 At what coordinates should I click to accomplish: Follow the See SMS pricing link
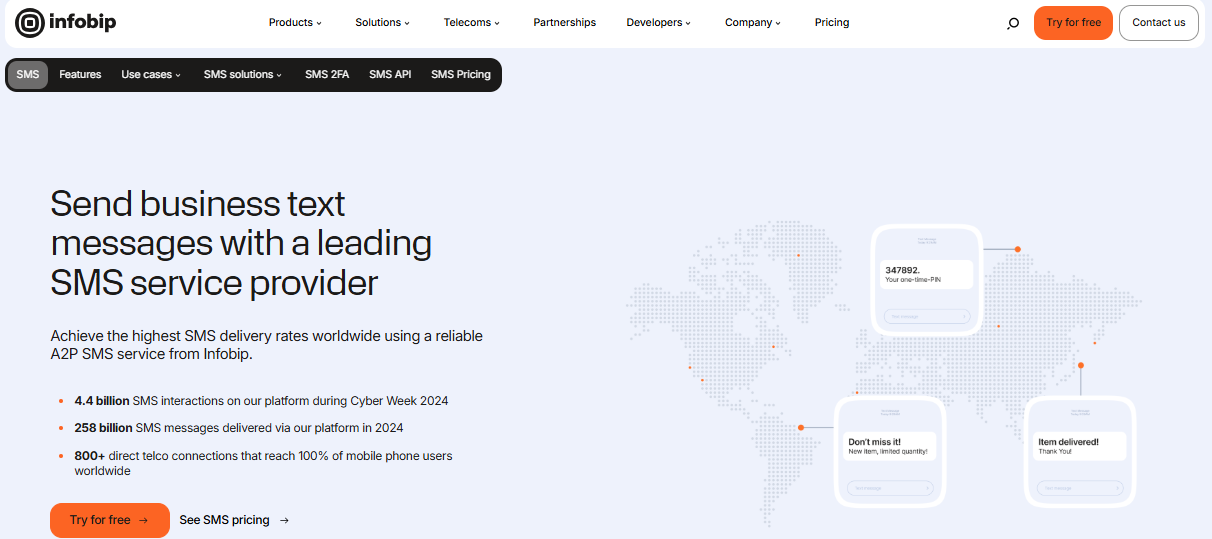tap(235, 520)
